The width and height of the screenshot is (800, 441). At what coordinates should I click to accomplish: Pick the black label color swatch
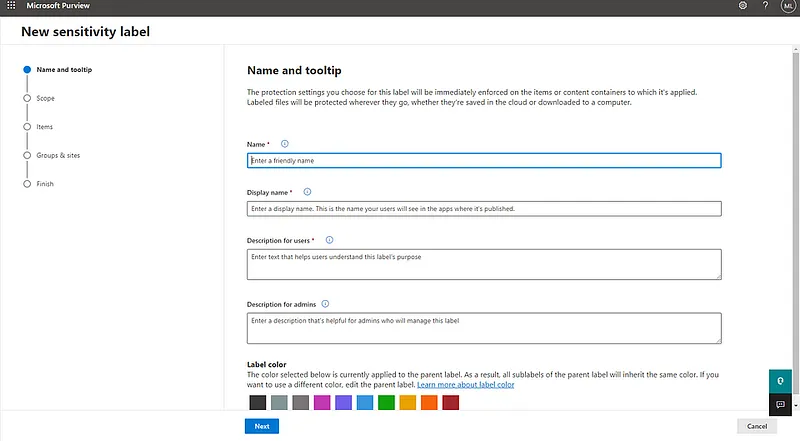(258, 402)
